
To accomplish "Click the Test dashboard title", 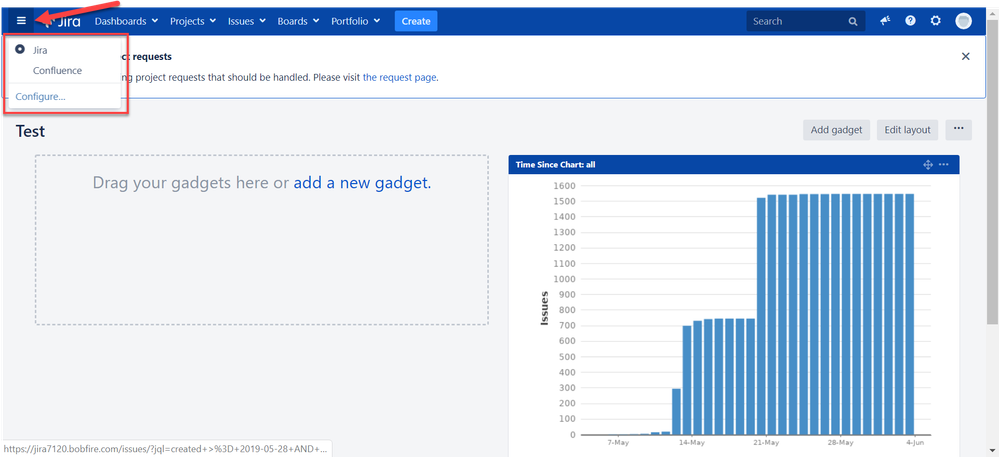I will coord(31,131).
